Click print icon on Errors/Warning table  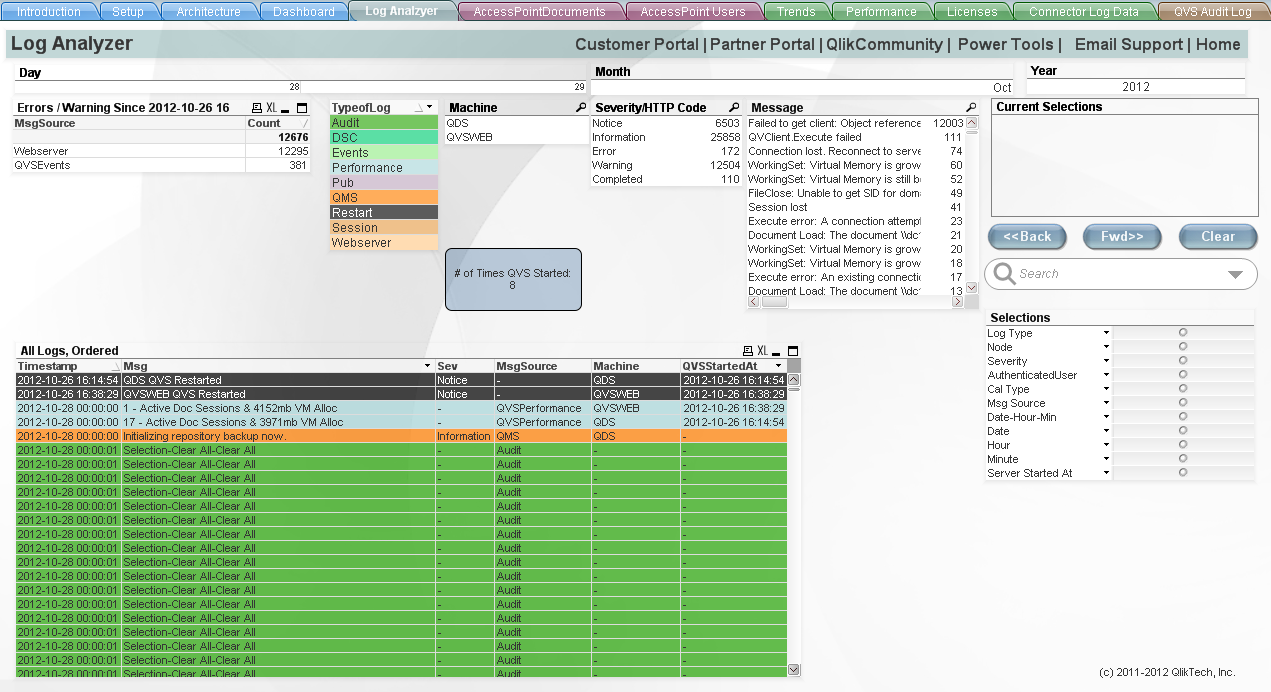pyautogui.click(x=256, y=108)
